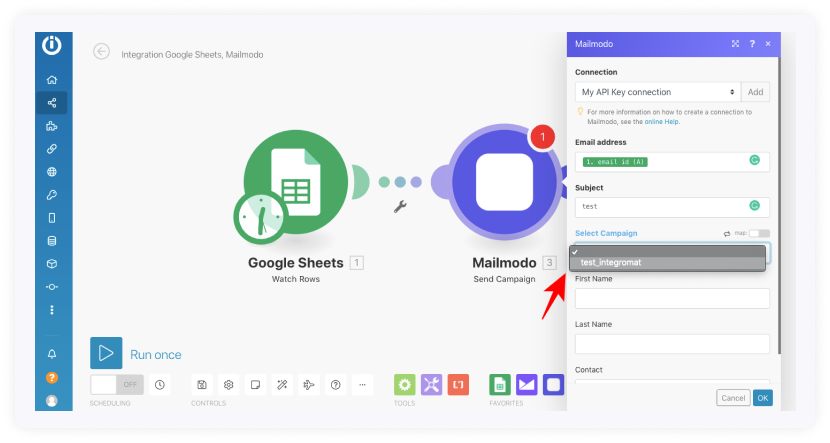
Task: Go to Home dashboard in sidebar
Action: click(x=51, y=80)
